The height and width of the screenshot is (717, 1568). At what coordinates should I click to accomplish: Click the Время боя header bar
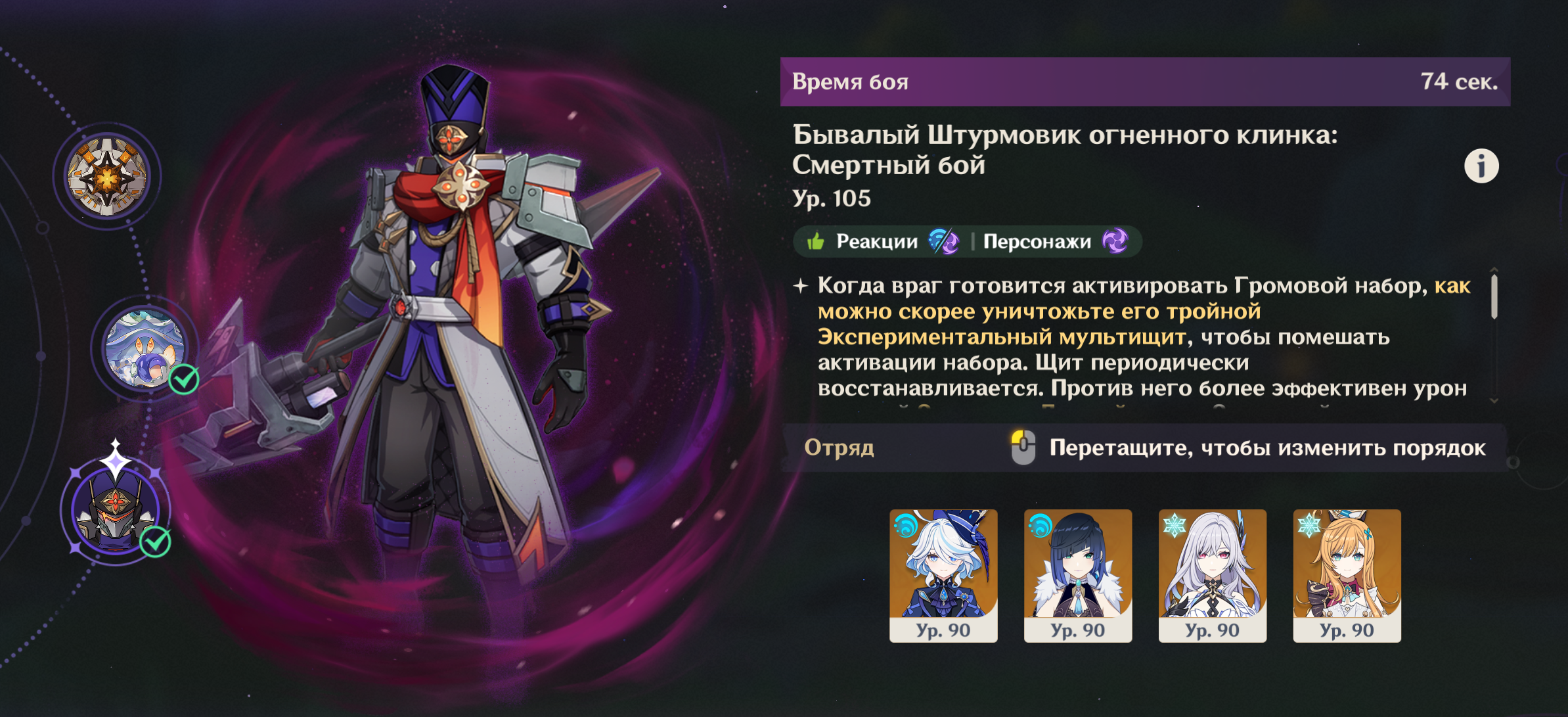[x=1145, y=81]
